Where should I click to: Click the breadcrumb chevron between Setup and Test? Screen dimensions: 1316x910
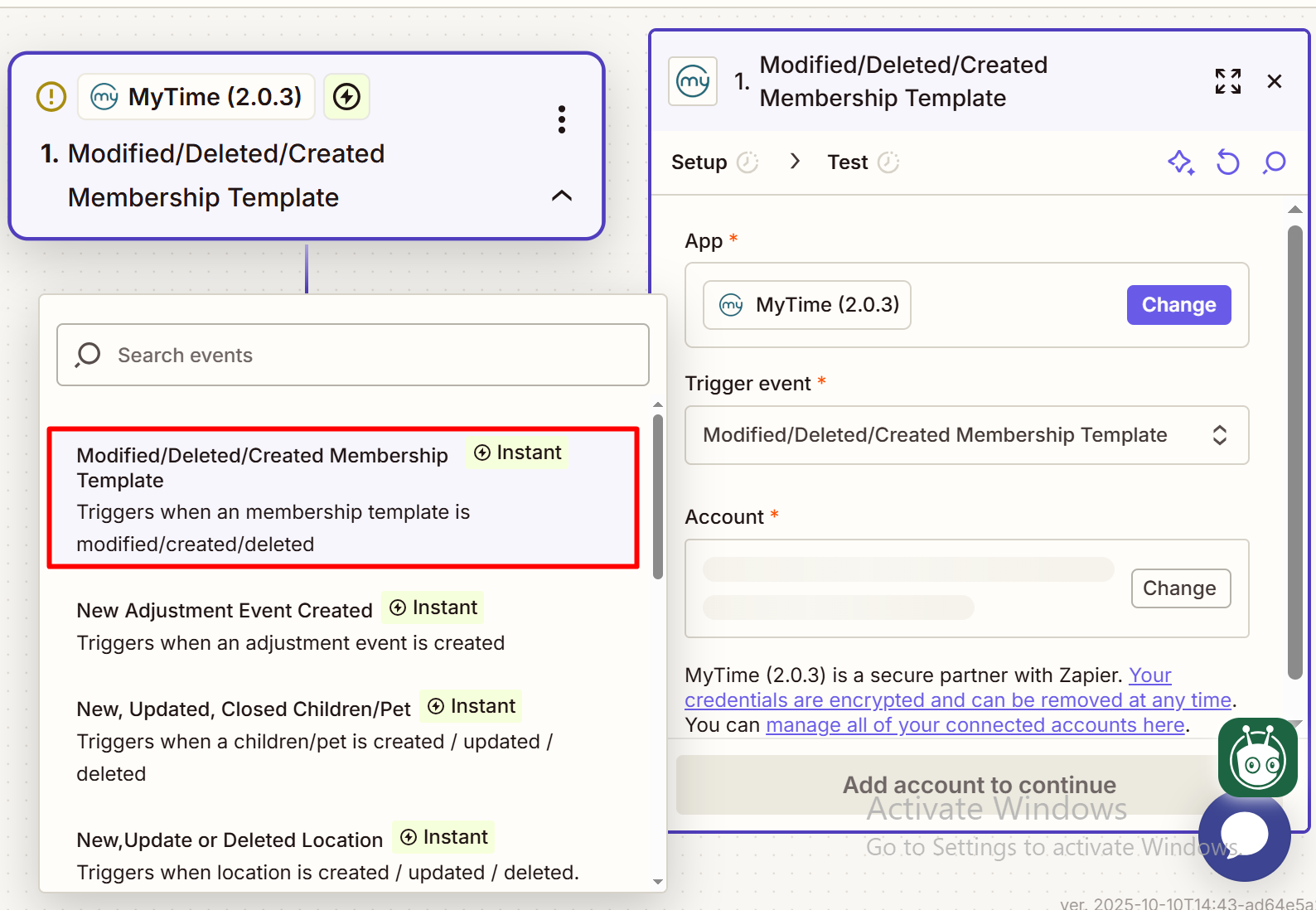795,162
